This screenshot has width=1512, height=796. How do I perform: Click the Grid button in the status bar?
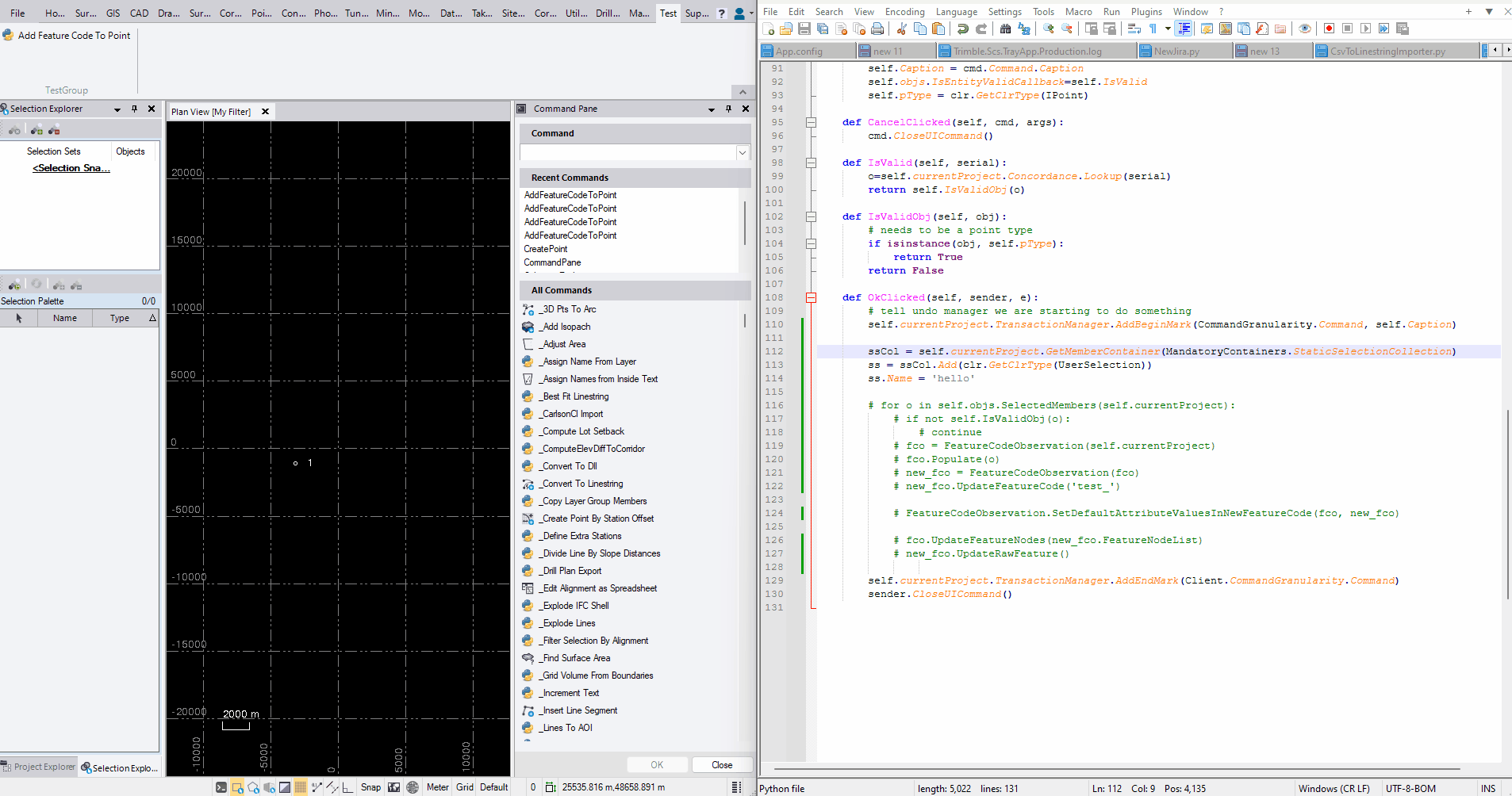[x=465, y=787]
